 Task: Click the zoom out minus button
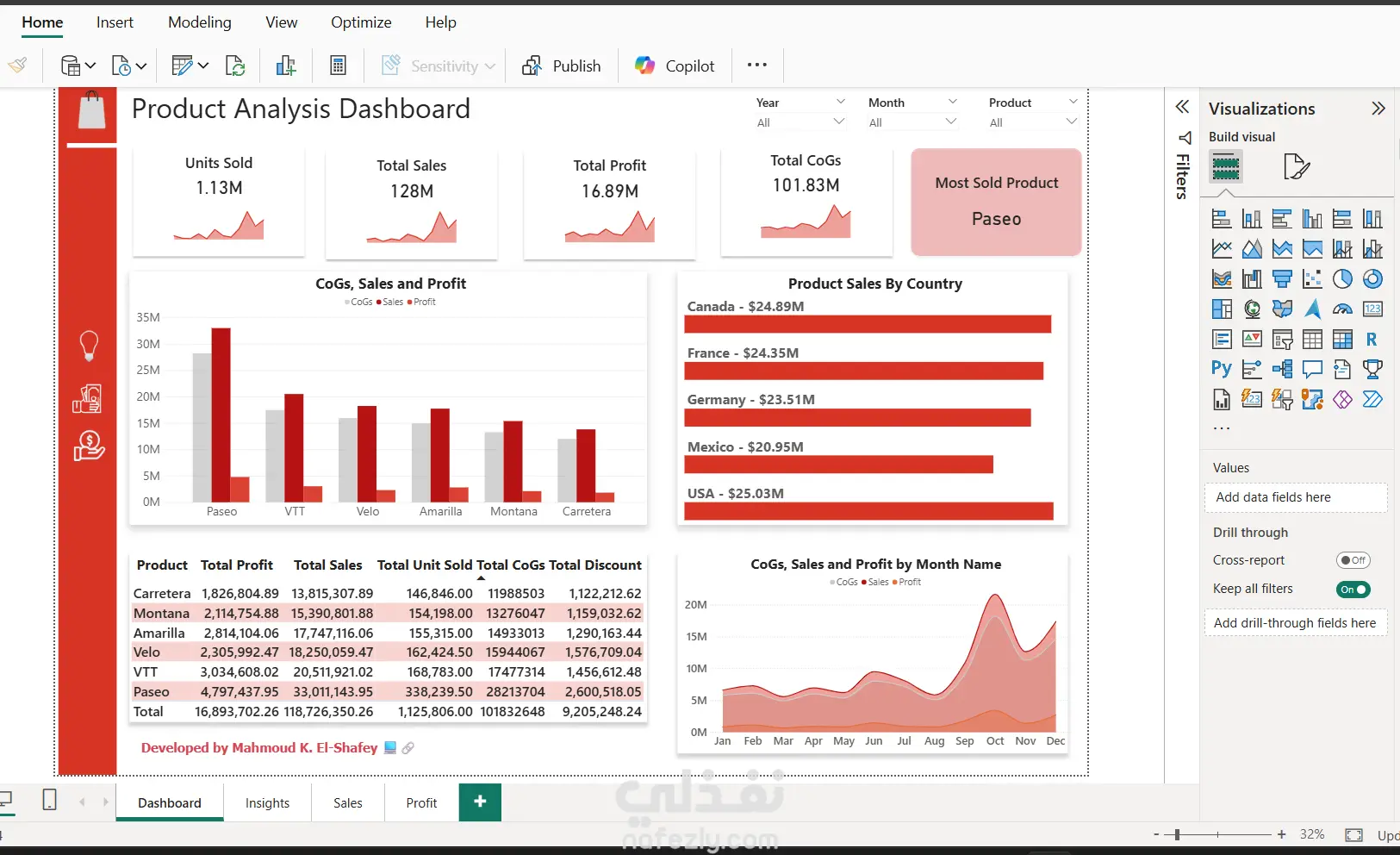(1156, 834)
